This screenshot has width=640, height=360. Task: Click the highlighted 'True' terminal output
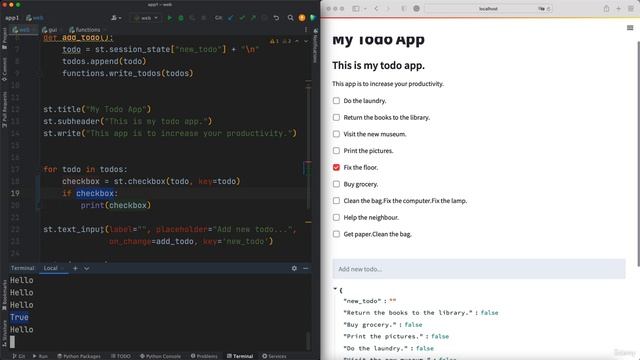19,317
